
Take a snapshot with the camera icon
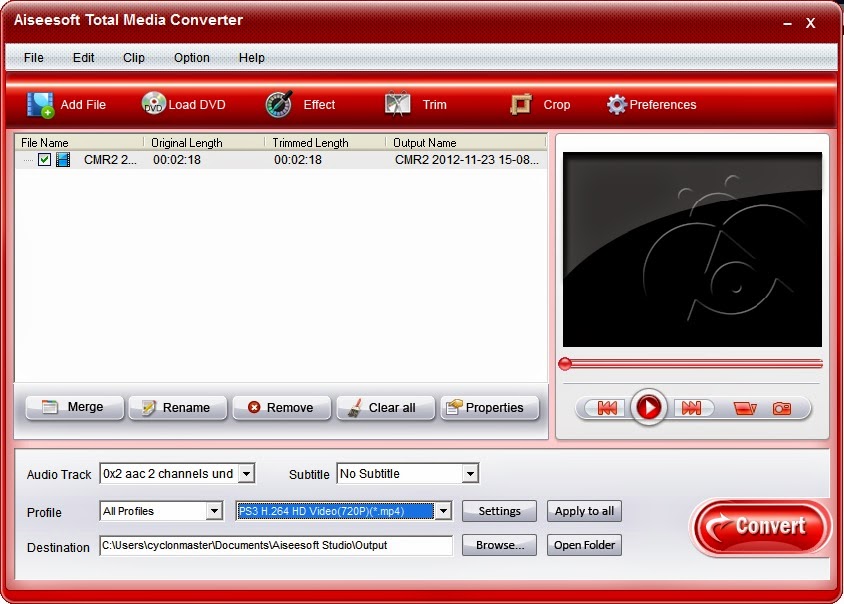point(782,409)
